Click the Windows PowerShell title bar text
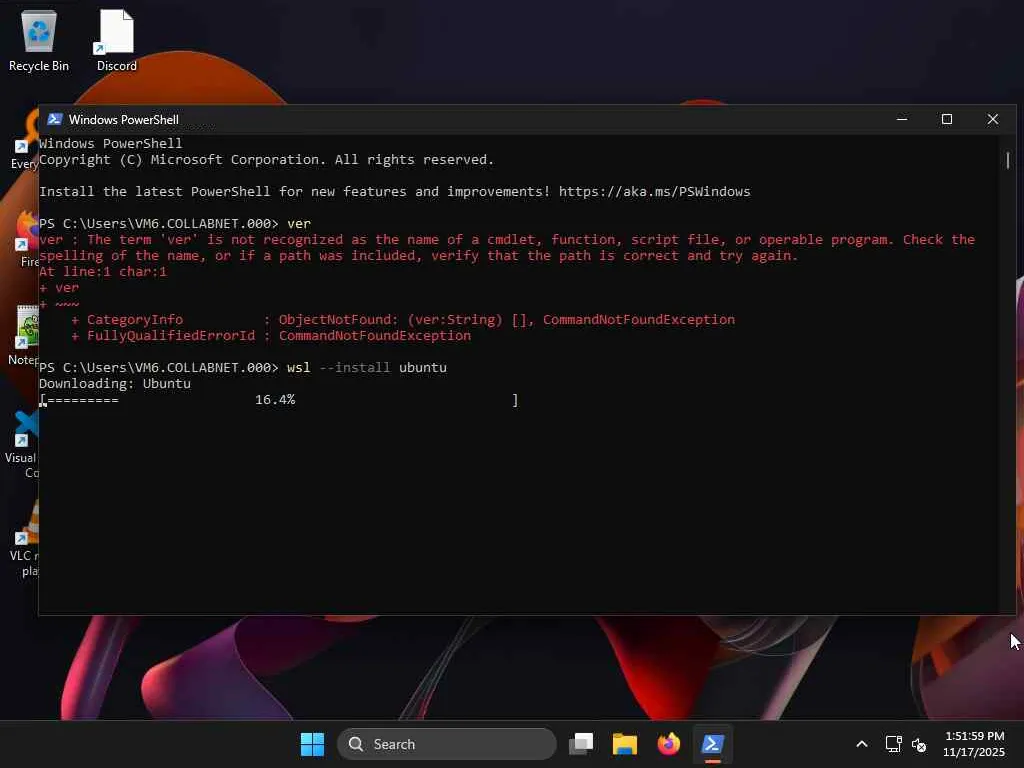Screen dimensions: 1024x768 [123, 120]
